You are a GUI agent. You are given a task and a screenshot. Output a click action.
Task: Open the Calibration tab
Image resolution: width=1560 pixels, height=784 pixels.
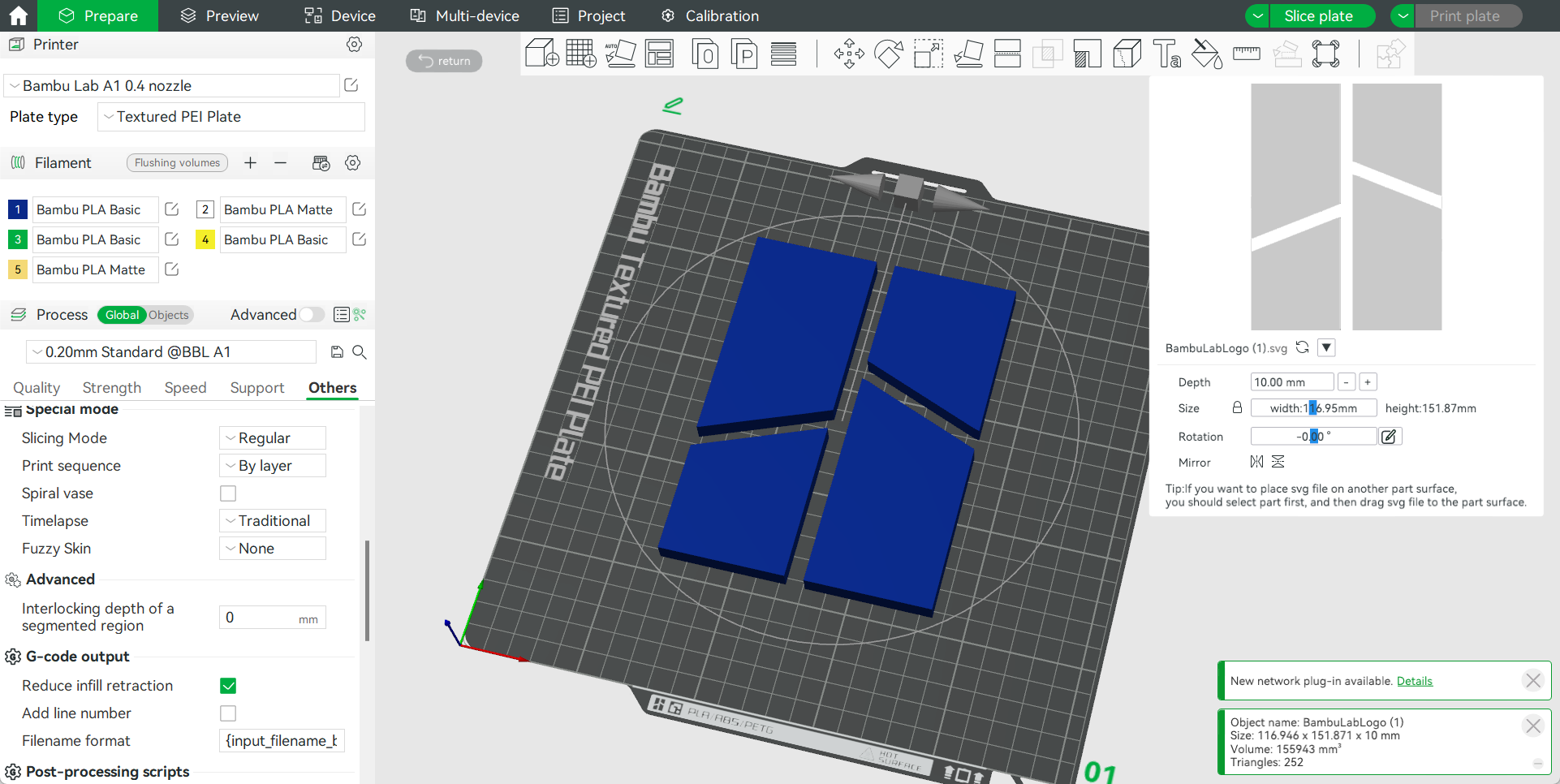tap(709, 16)
